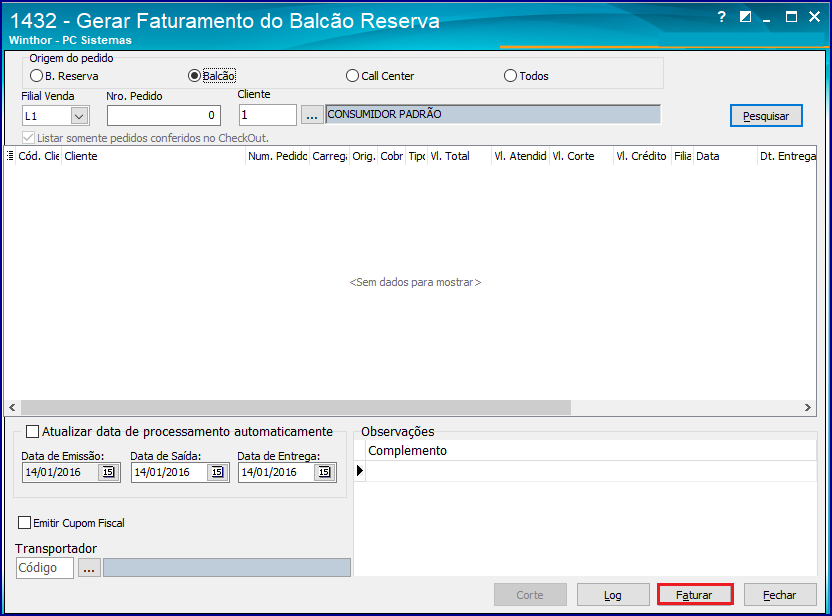
Task: Sort by Orig. column header
Action: 364,156
